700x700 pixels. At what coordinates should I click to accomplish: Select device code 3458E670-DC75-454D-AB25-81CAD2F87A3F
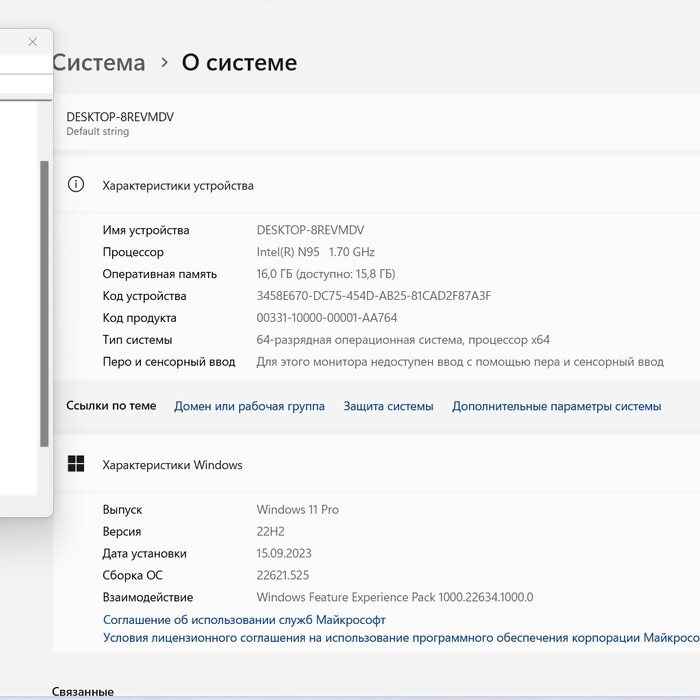pyautogui.click(x=374, y=296)
